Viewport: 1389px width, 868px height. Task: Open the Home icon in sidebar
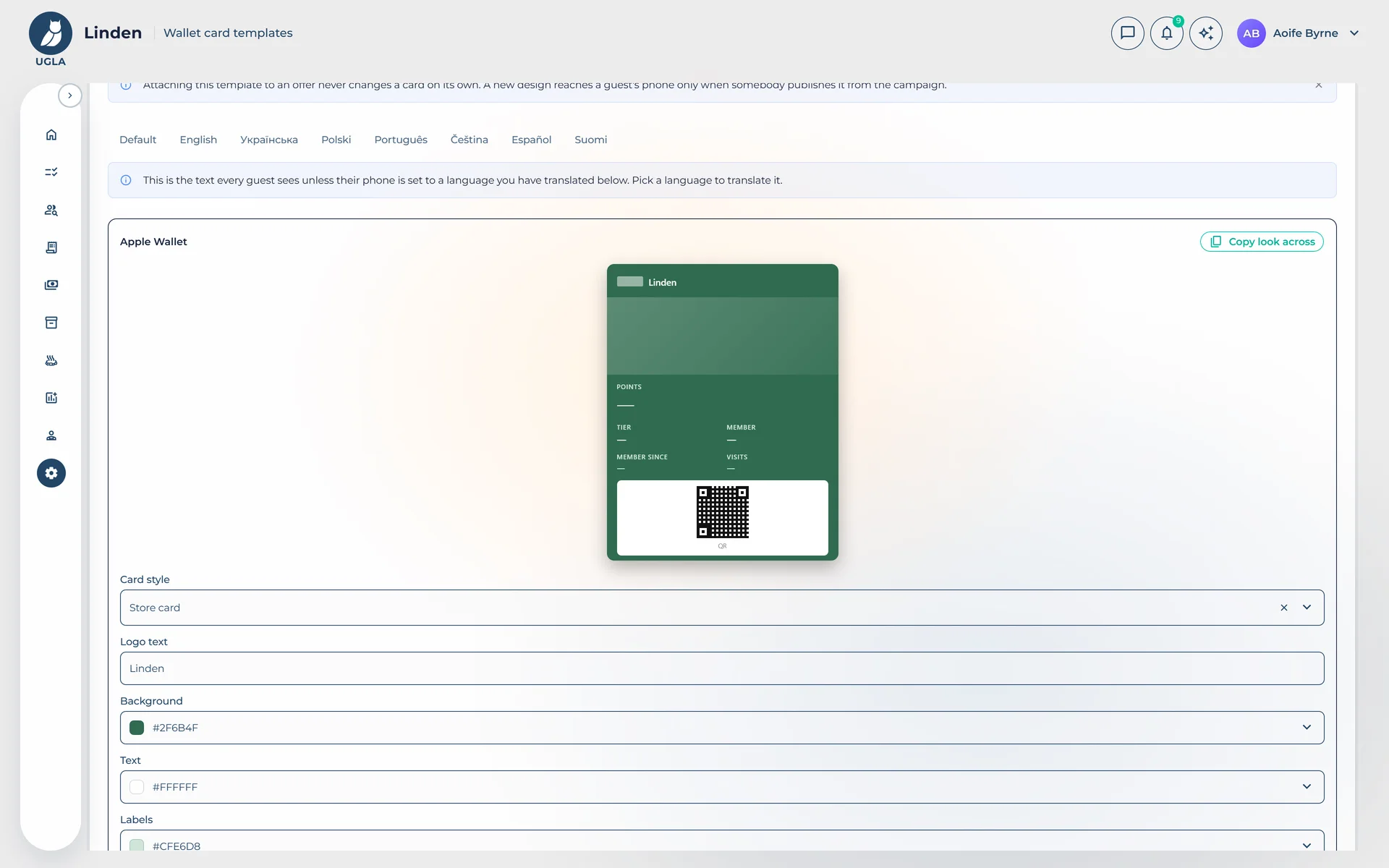(x=51, y=135)
